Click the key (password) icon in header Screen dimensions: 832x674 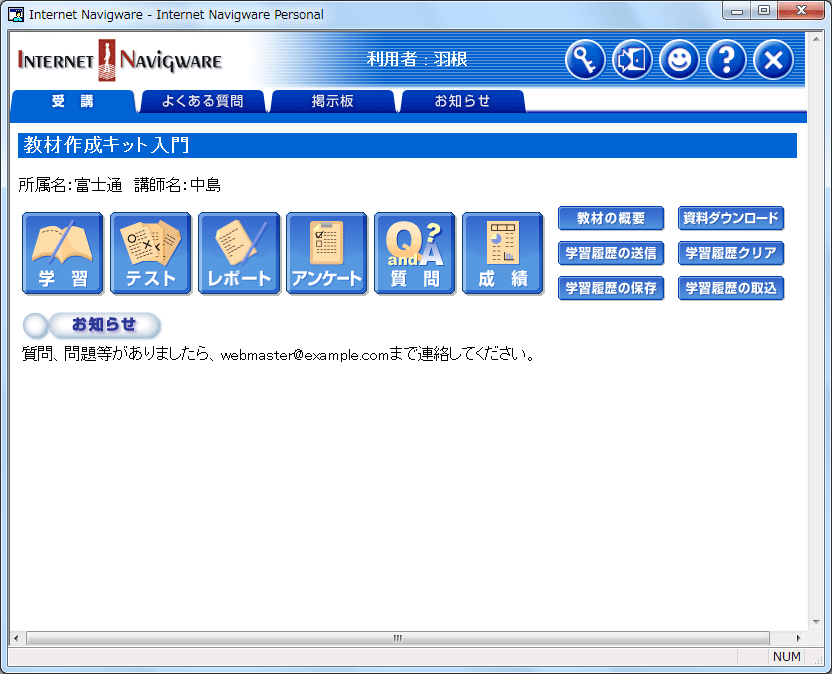click(x=585, y=60)
